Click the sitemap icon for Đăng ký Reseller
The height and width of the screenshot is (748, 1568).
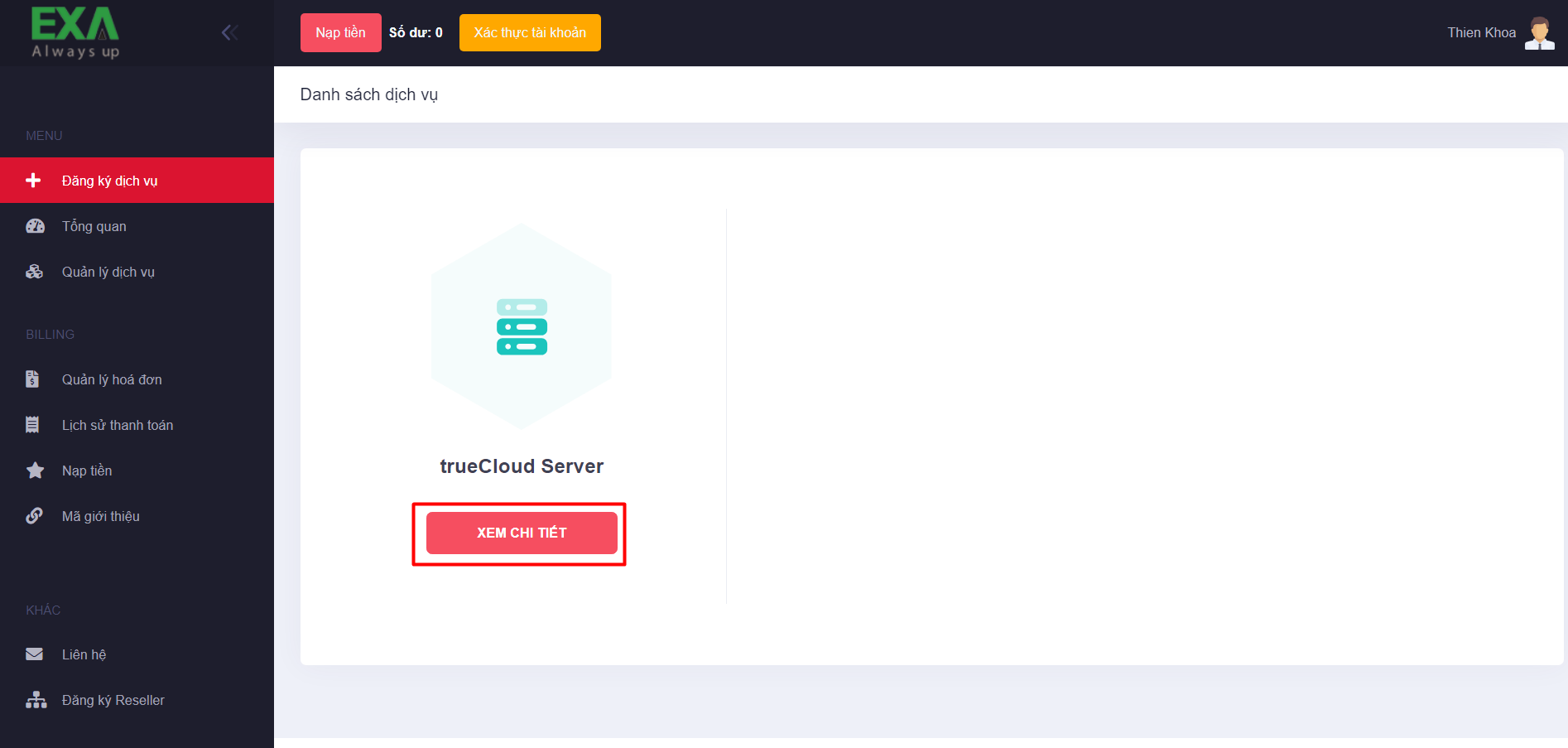point(36,700)
